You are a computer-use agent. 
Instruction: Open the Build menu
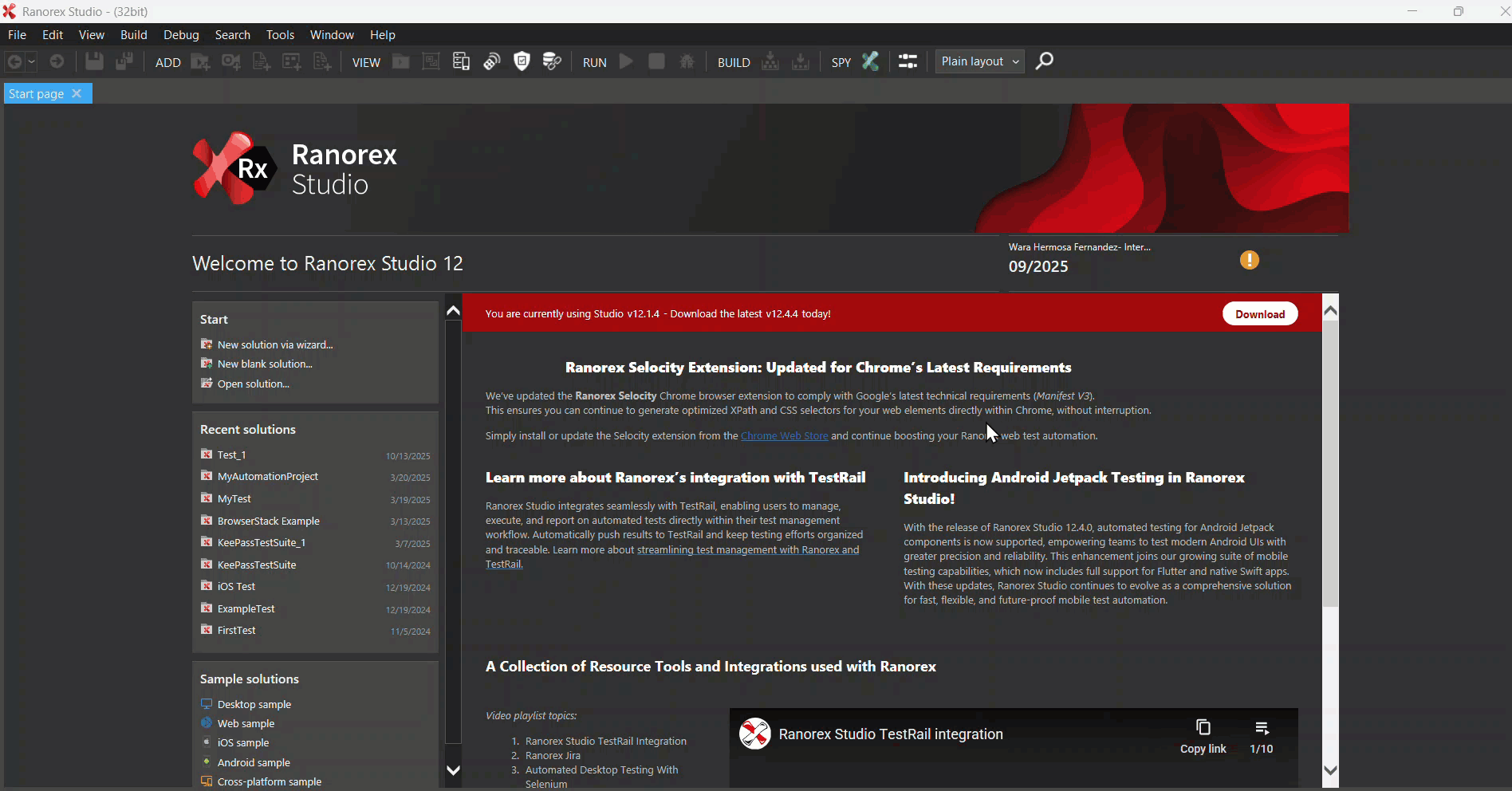[x=134, y=35]
